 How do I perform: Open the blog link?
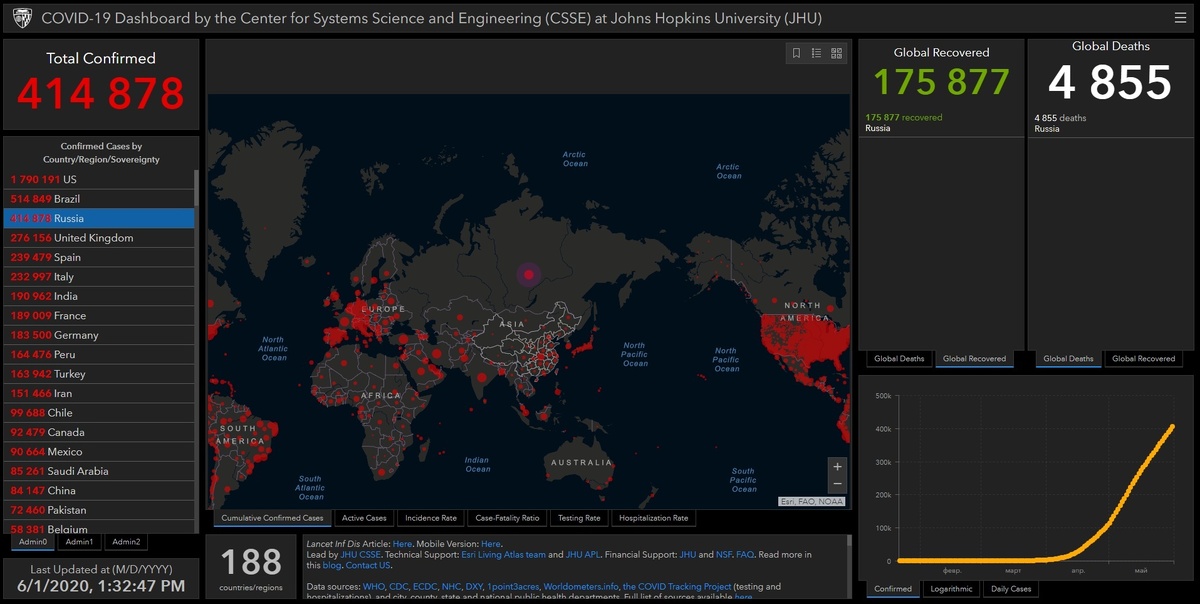[x=332, y=566]
